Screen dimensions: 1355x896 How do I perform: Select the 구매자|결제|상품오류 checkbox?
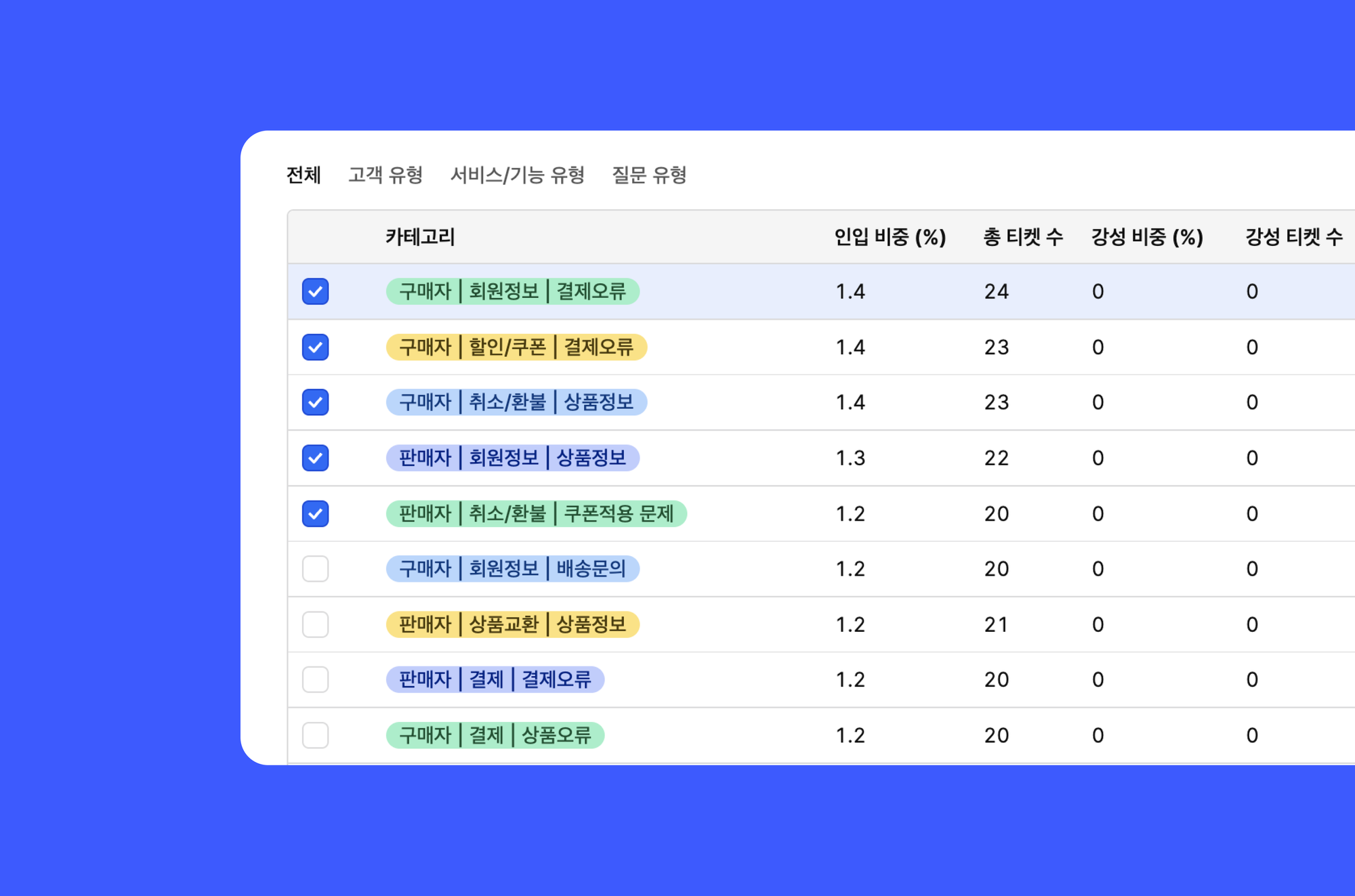pos(314,735)
